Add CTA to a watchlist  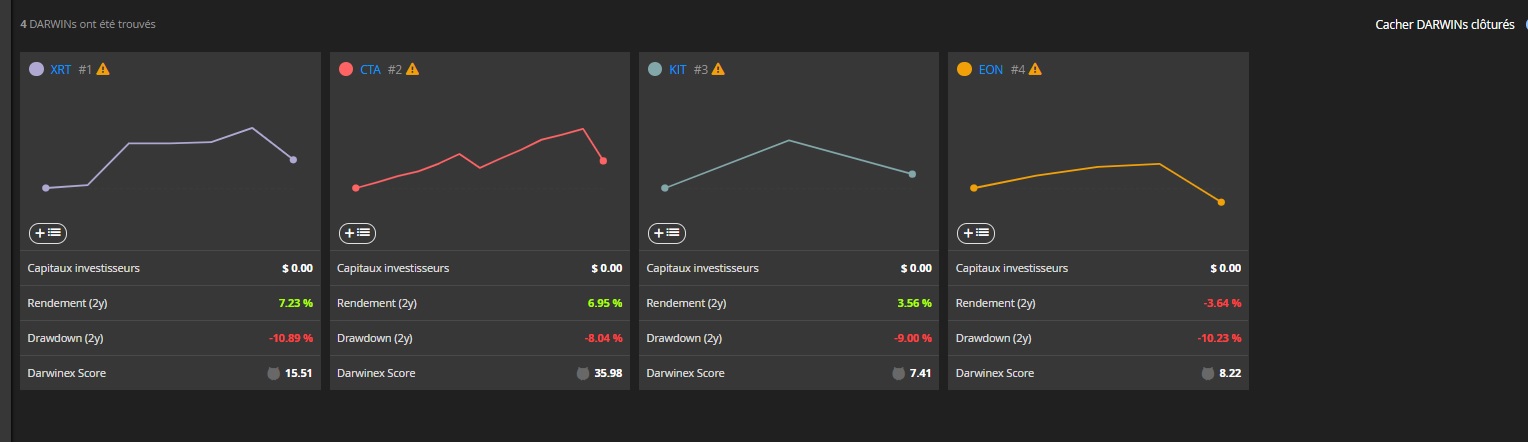click(x=358, y=232)
